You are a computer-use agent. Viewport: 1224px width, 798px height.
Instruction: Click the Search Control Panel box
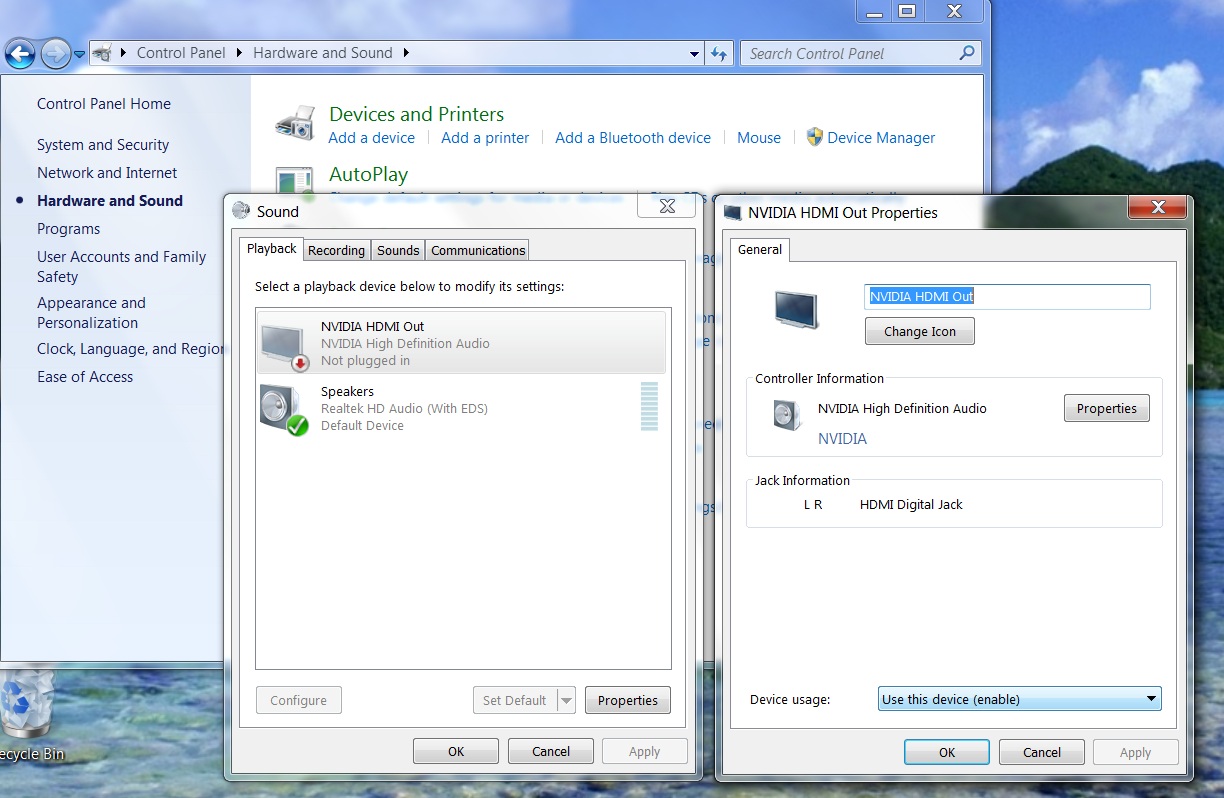[860, 54]
